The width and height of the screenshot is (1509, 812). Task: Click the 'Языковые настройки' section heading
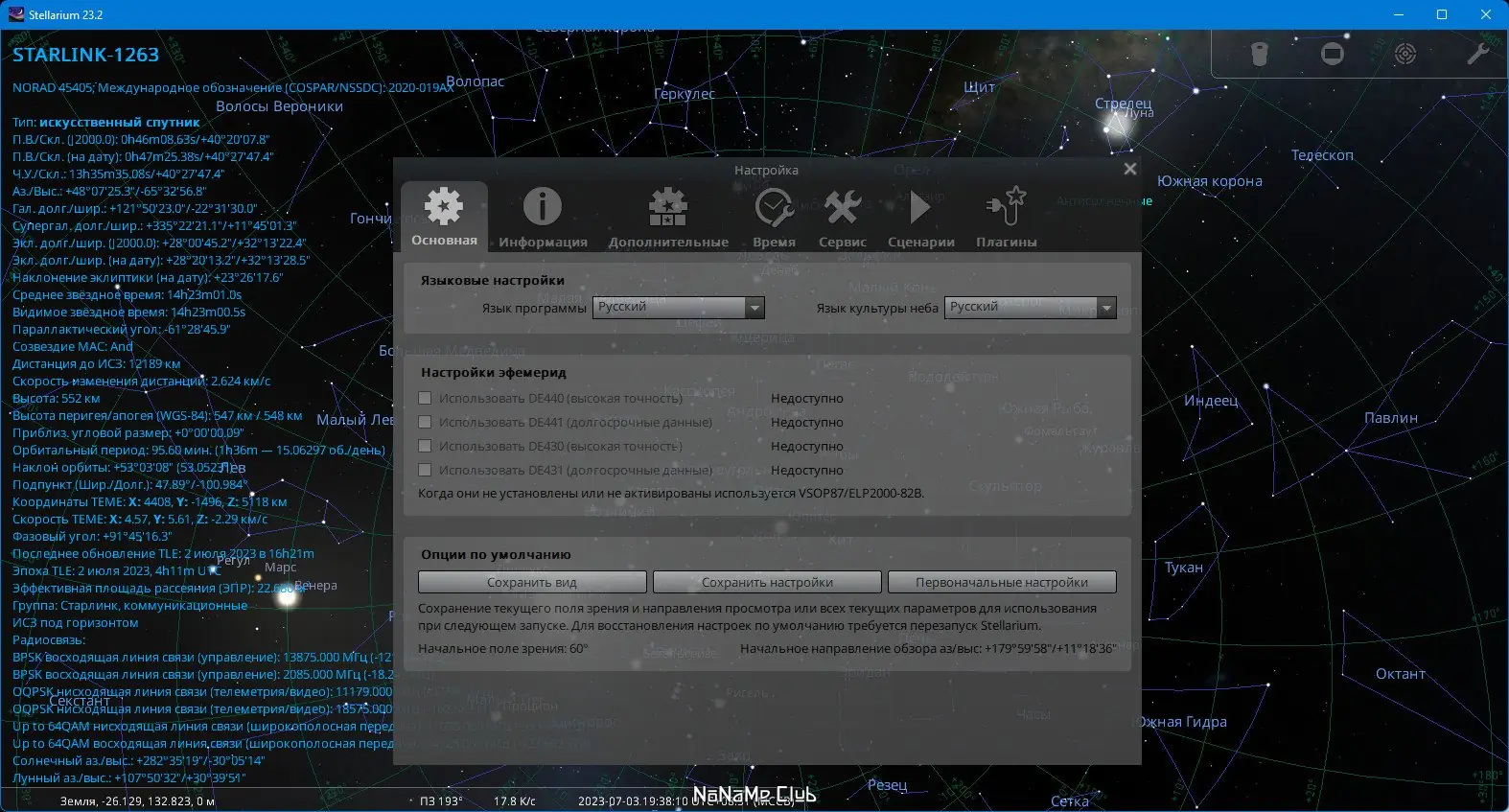click(x=493, y=280)
